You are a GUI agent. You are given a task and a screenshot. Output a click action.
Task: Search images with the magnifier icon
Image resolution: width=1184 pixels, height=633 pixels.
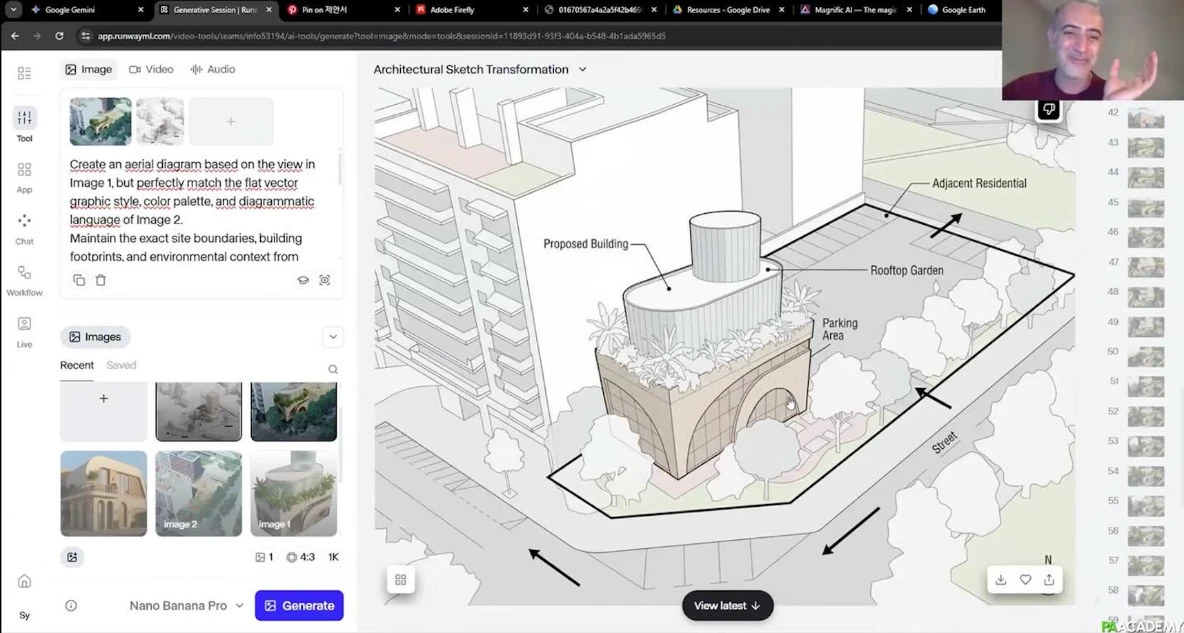pos(333,369)
